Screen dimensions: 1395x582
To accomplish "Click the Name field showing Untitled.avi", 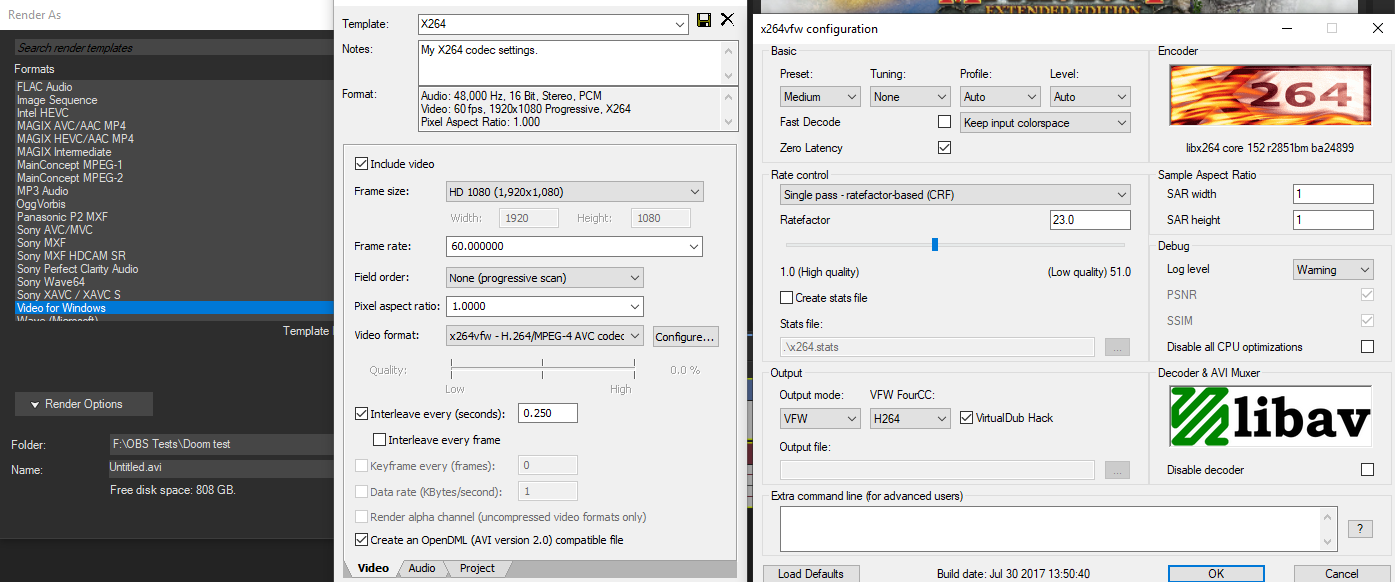I will [220, 467].
